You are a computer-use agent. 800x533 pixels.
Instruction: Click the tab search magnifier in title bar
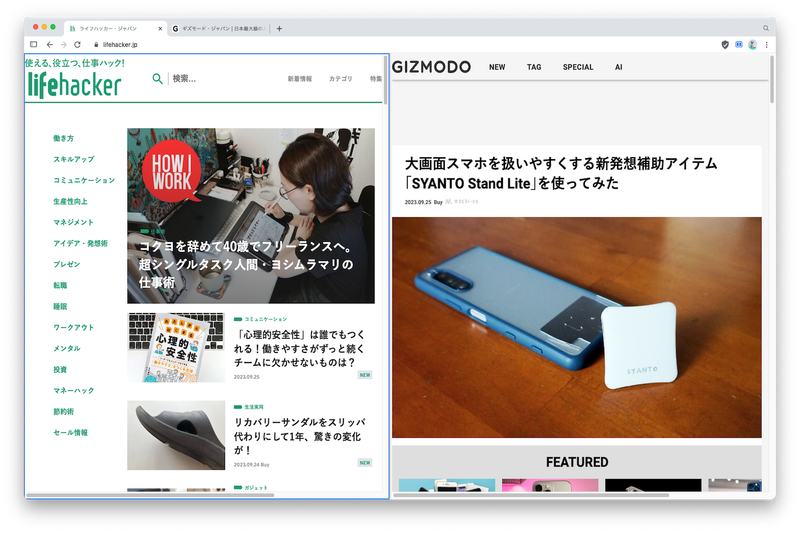coord(766,29)
